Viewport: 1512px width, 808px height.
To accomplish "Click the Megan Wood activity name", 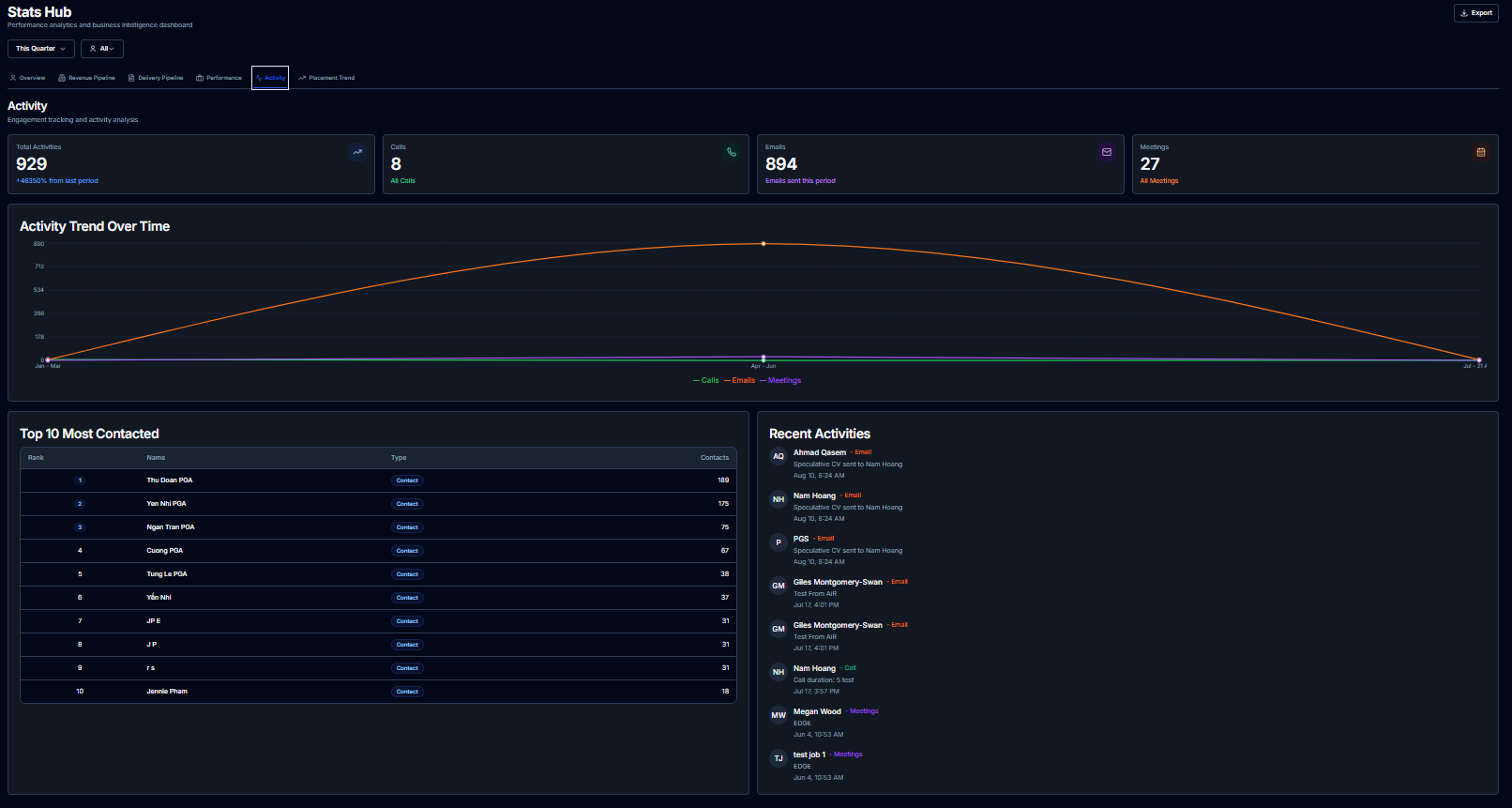I will [x=817, y=711].
